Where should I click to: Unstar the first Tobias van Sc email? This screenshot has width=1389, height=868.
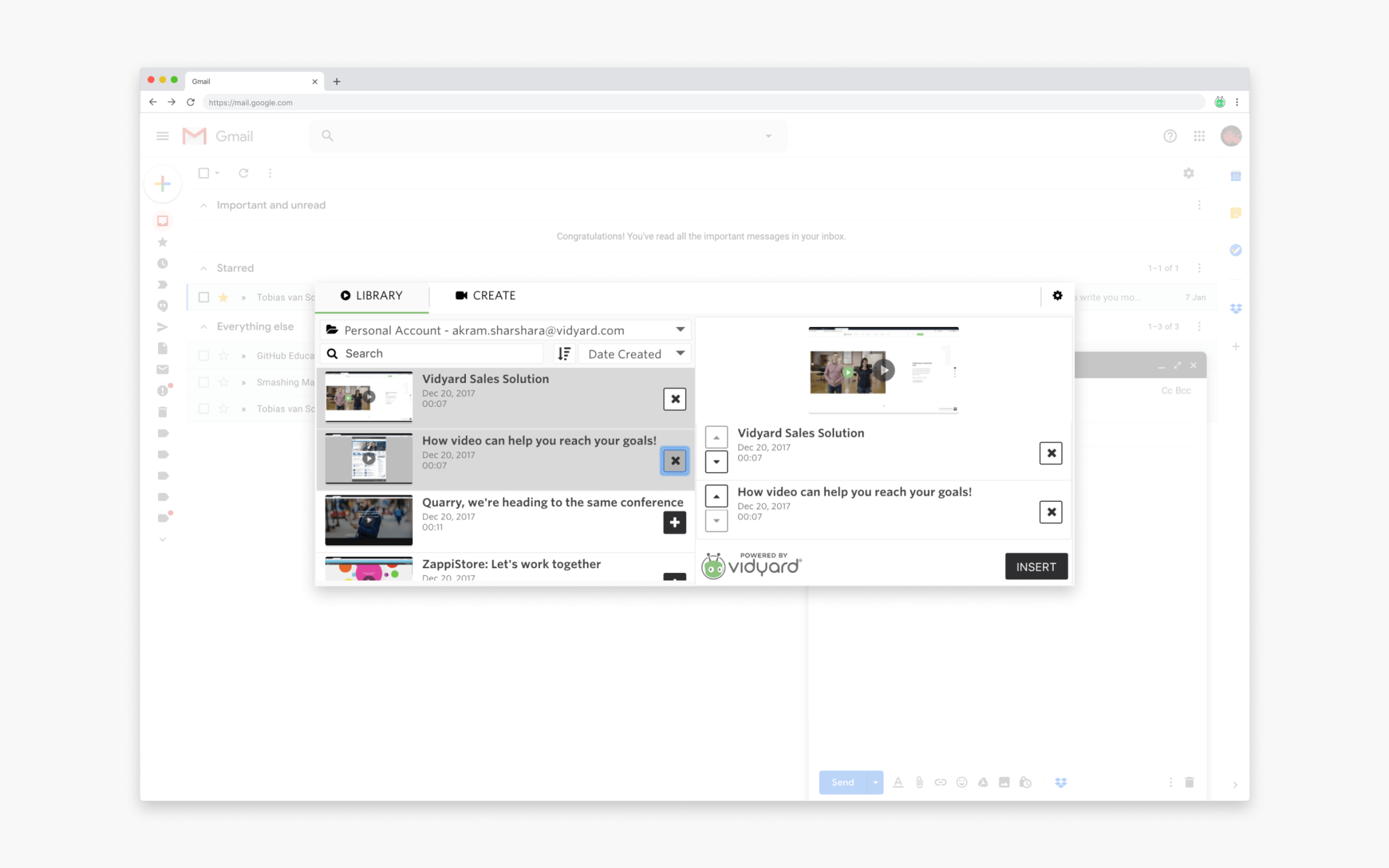pyautogui.click(x=223, y=297)
